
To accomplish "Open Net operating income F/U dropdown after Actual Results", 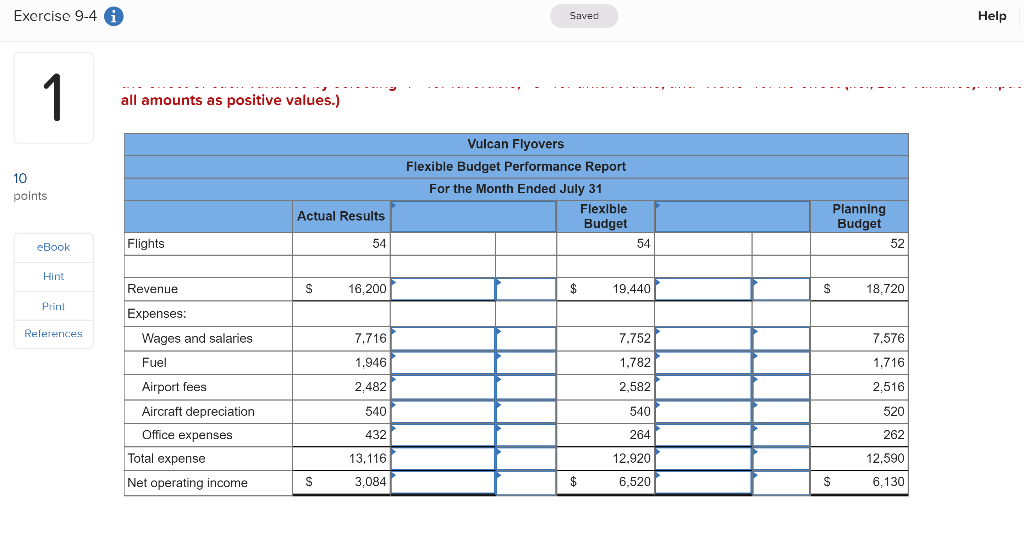I will coord(526,483).
